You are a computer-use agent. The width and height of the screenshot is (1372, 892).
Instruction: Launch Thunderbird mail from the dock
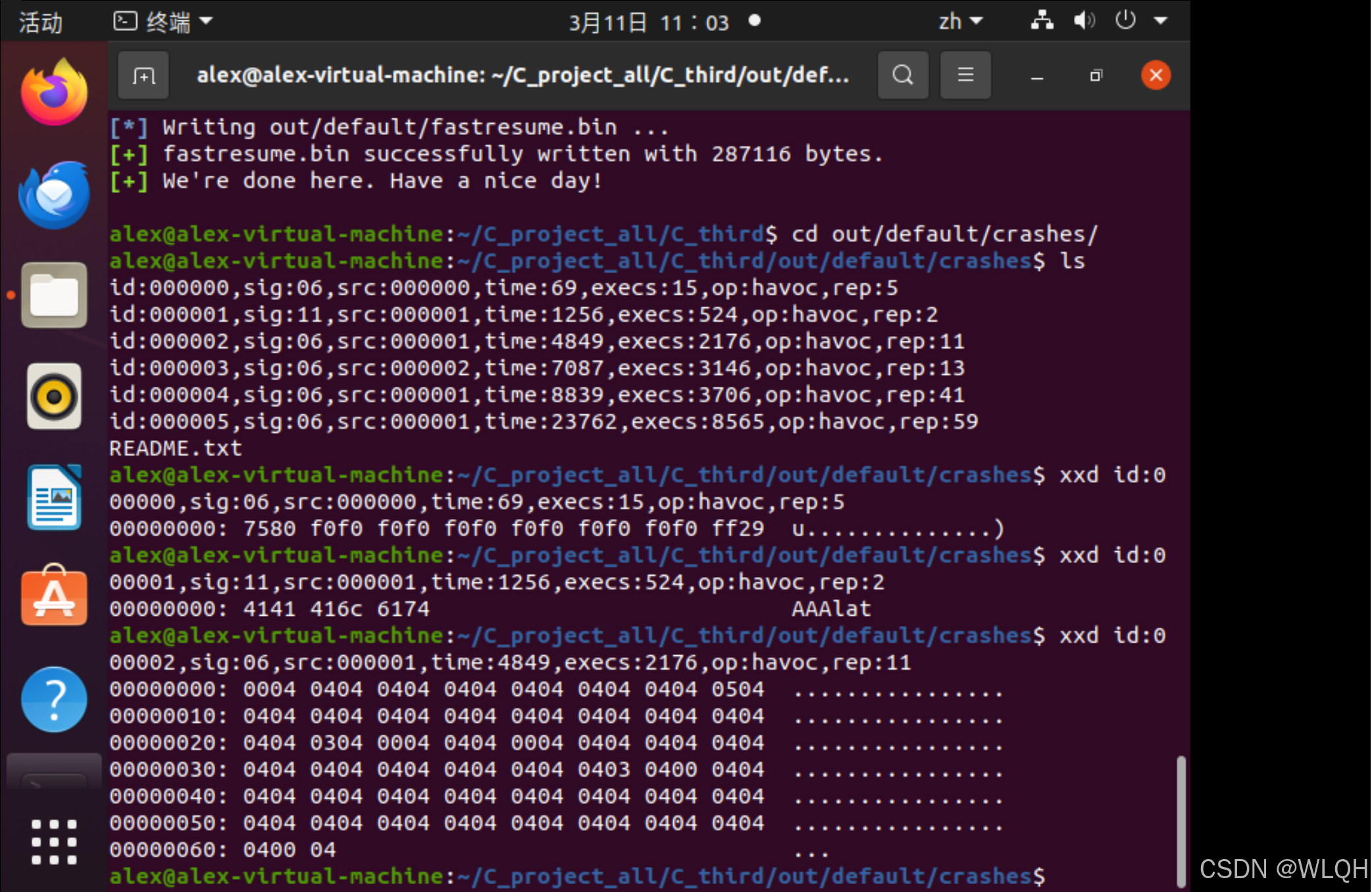coord(54,195)
